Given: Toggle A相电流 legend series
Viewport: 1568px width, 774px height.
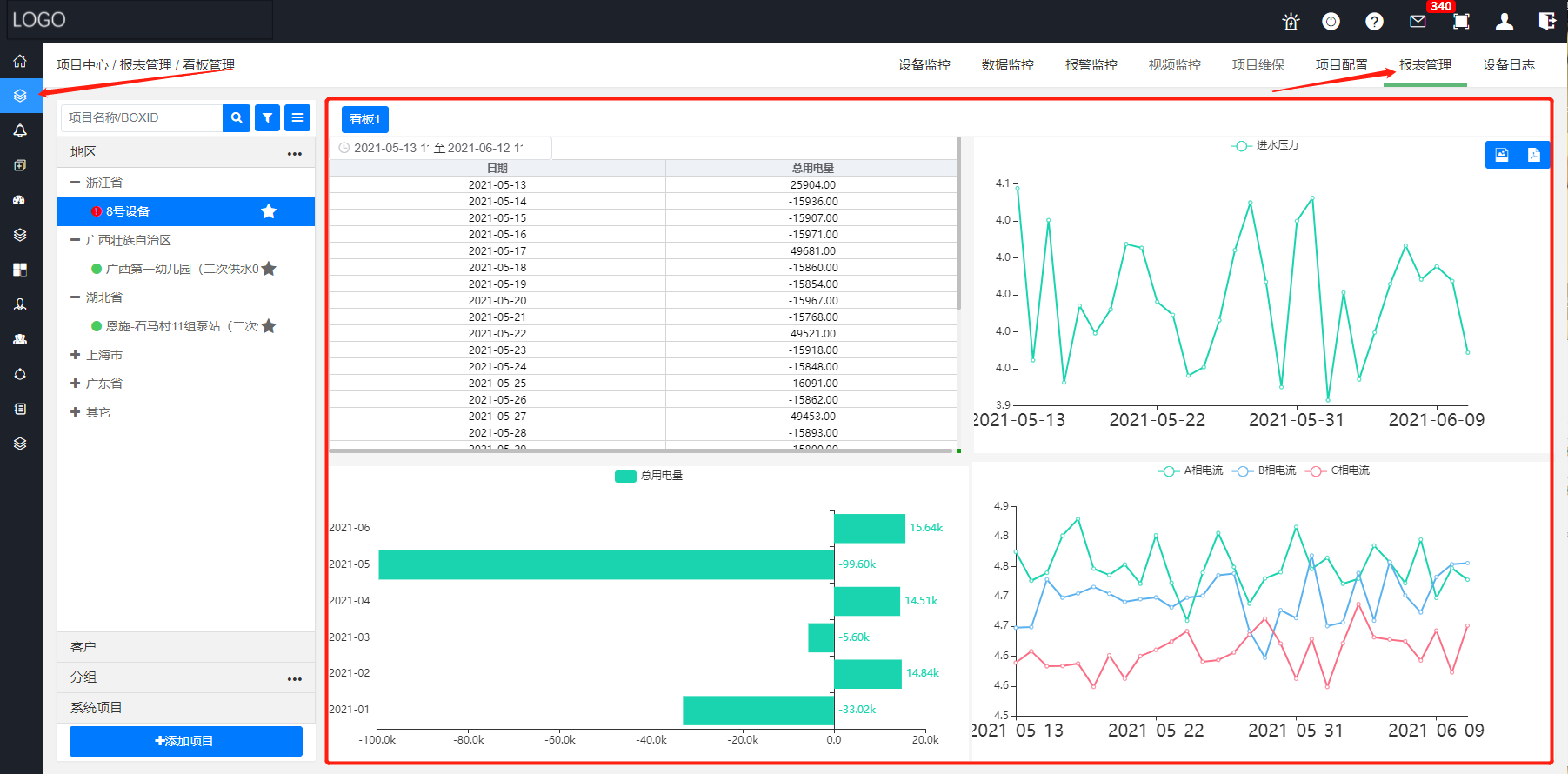Looking at the screenshot, I should (1191, 470).
